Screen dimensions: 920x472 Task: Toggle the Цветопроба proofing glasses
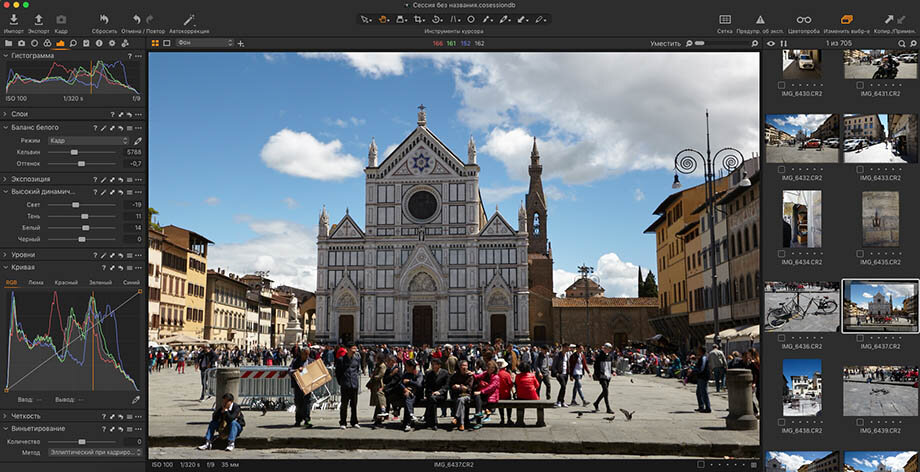tap(804, 19)
